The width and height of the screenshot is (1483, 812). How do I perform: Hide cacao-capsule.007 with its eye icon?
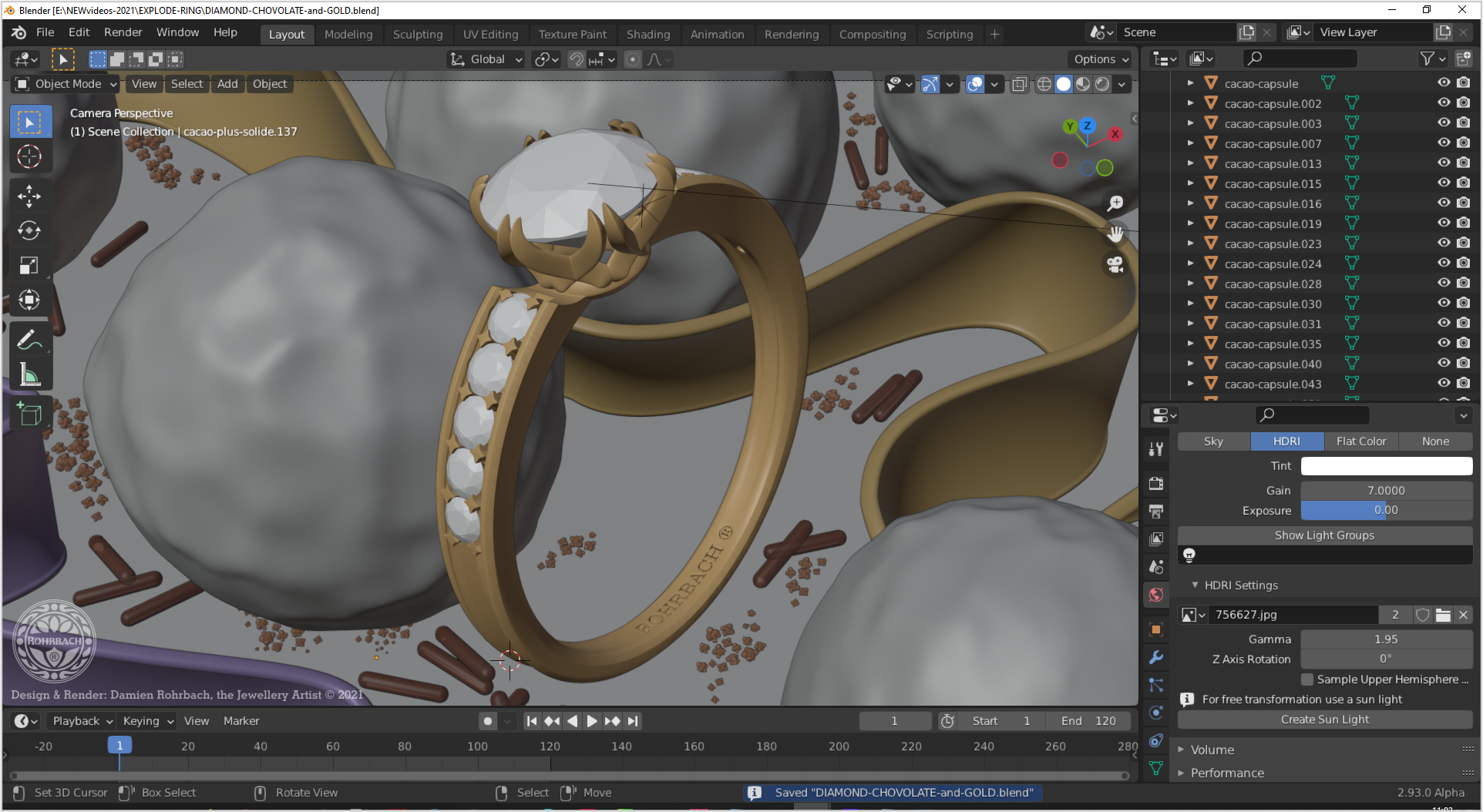[1444, 143]
